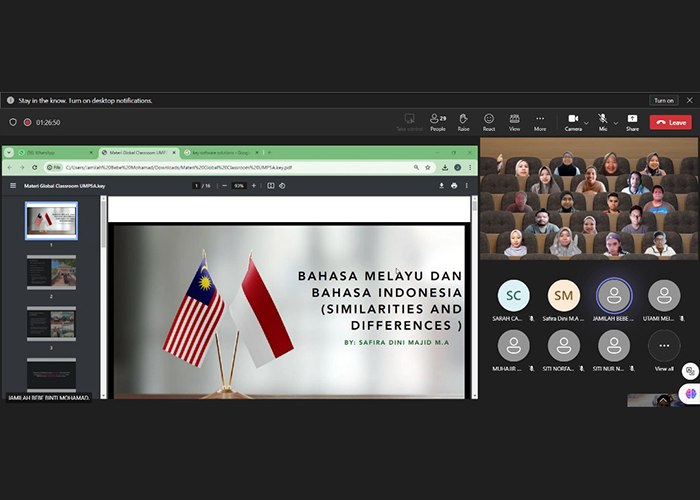Click the File site info chip

point(54,167)
